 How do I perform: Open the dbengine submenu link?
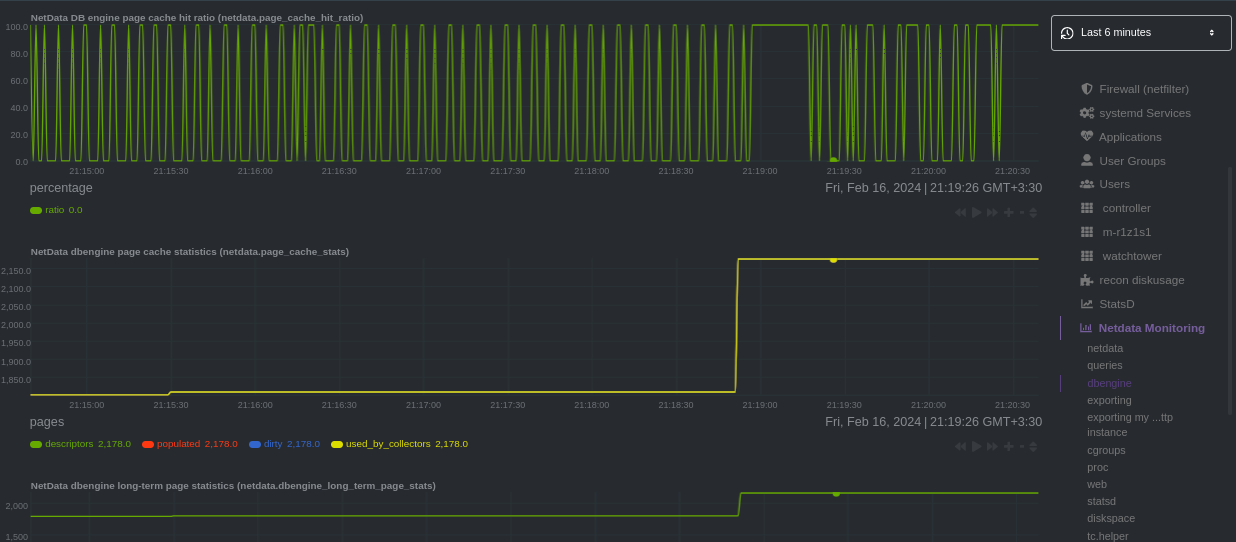point(1109,383)
